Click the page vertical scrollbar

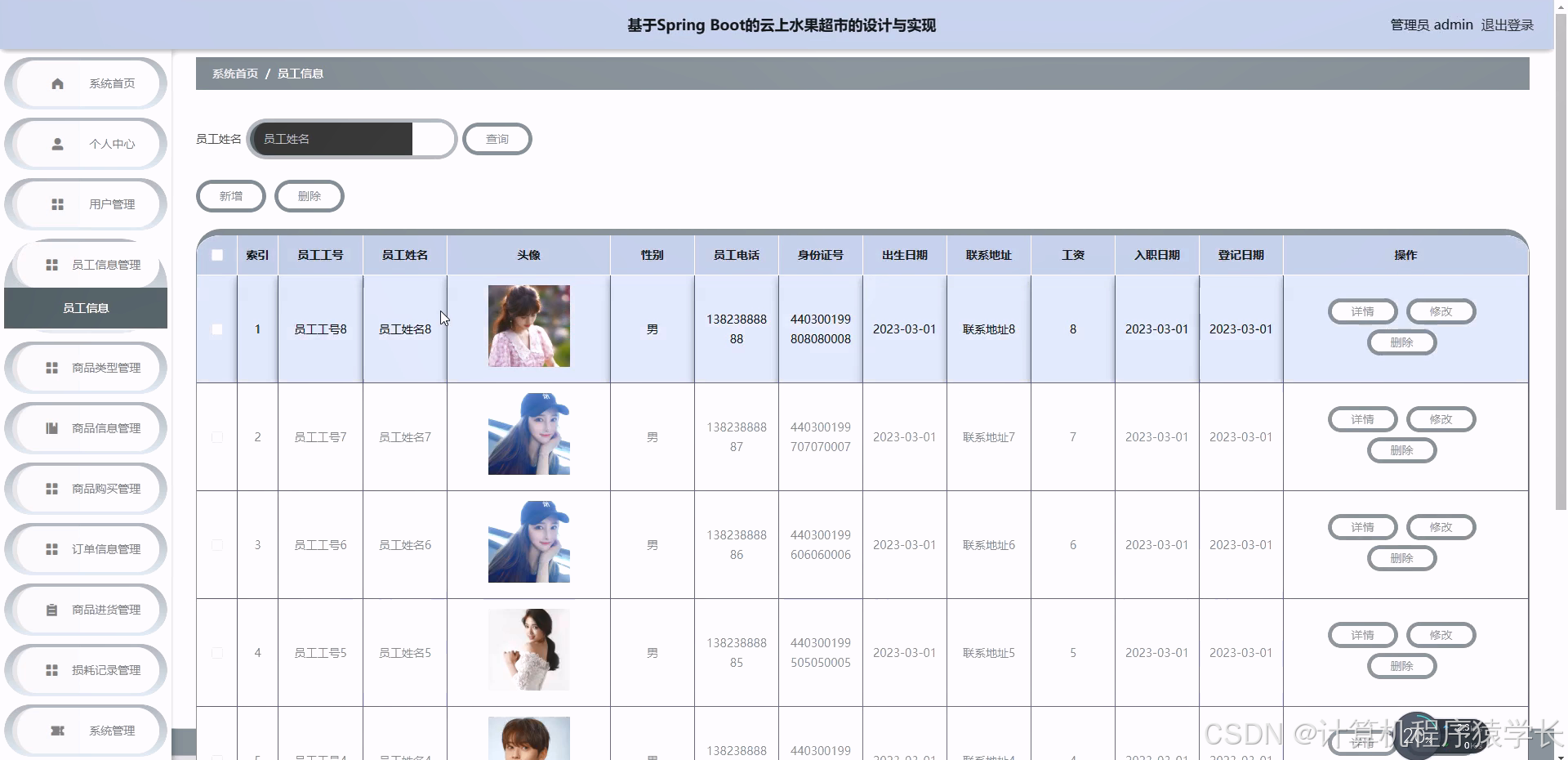pos(1561,262)
